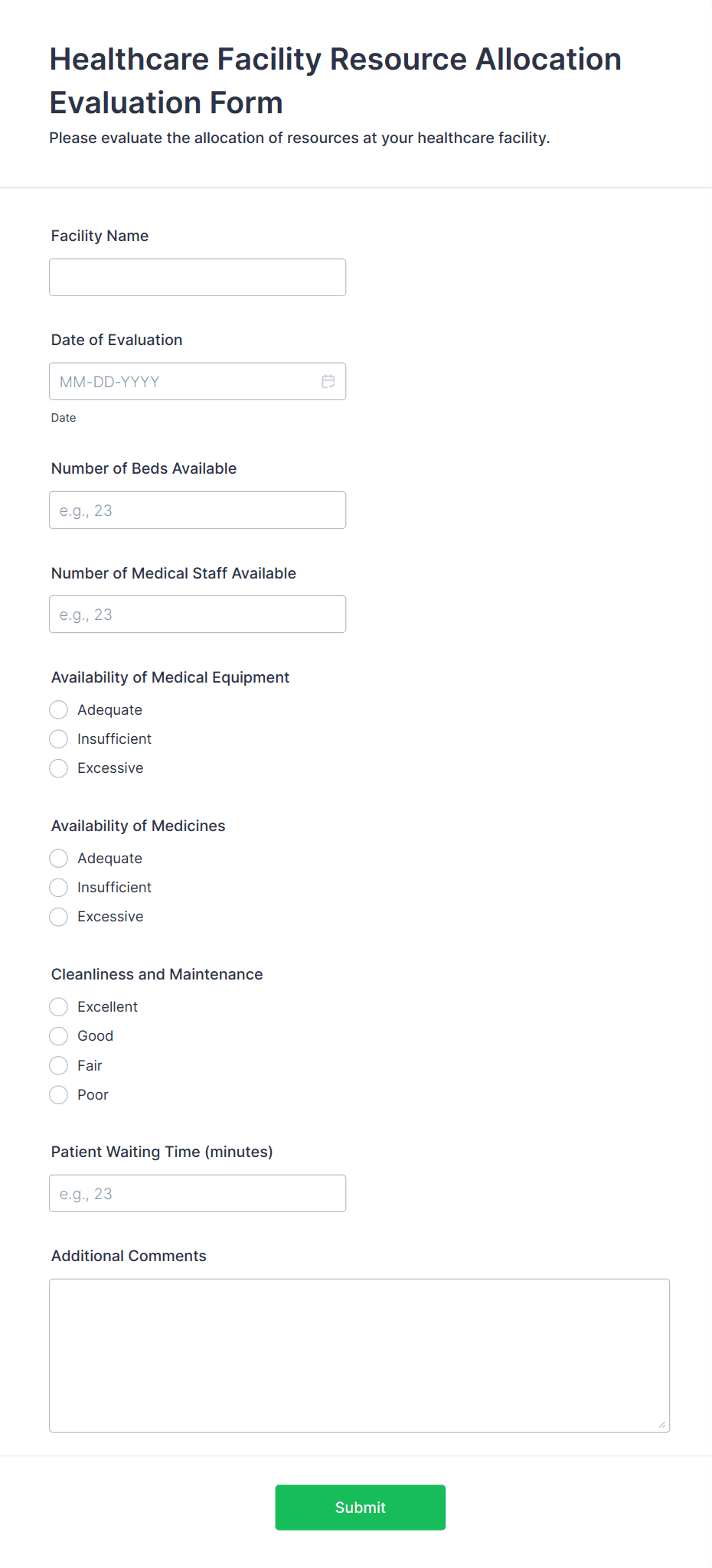Select Excellent for Cleanliness and Maintenance

pos(58,1006)
